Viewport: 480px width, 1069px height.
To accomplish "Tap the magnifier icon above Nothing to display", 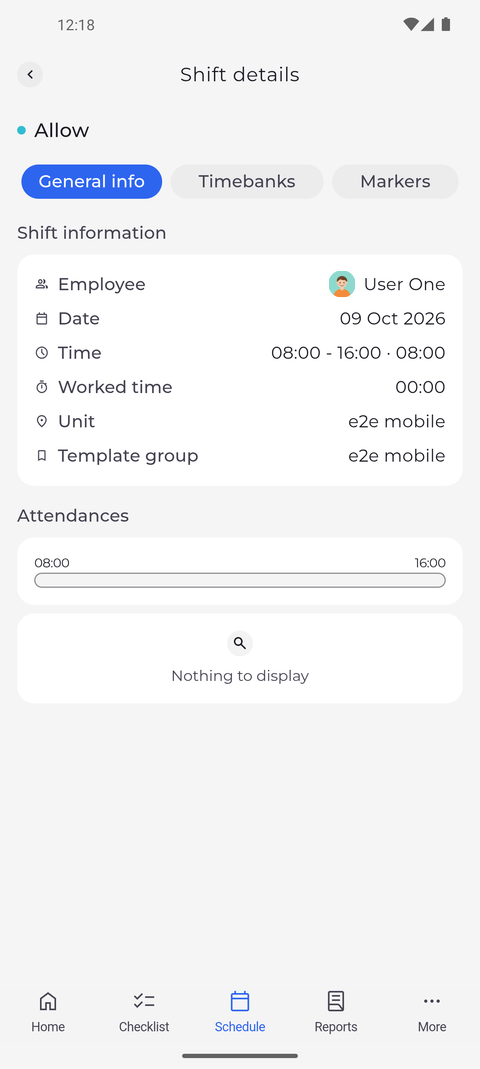I will pyautogui.click(x=240, y=643).
